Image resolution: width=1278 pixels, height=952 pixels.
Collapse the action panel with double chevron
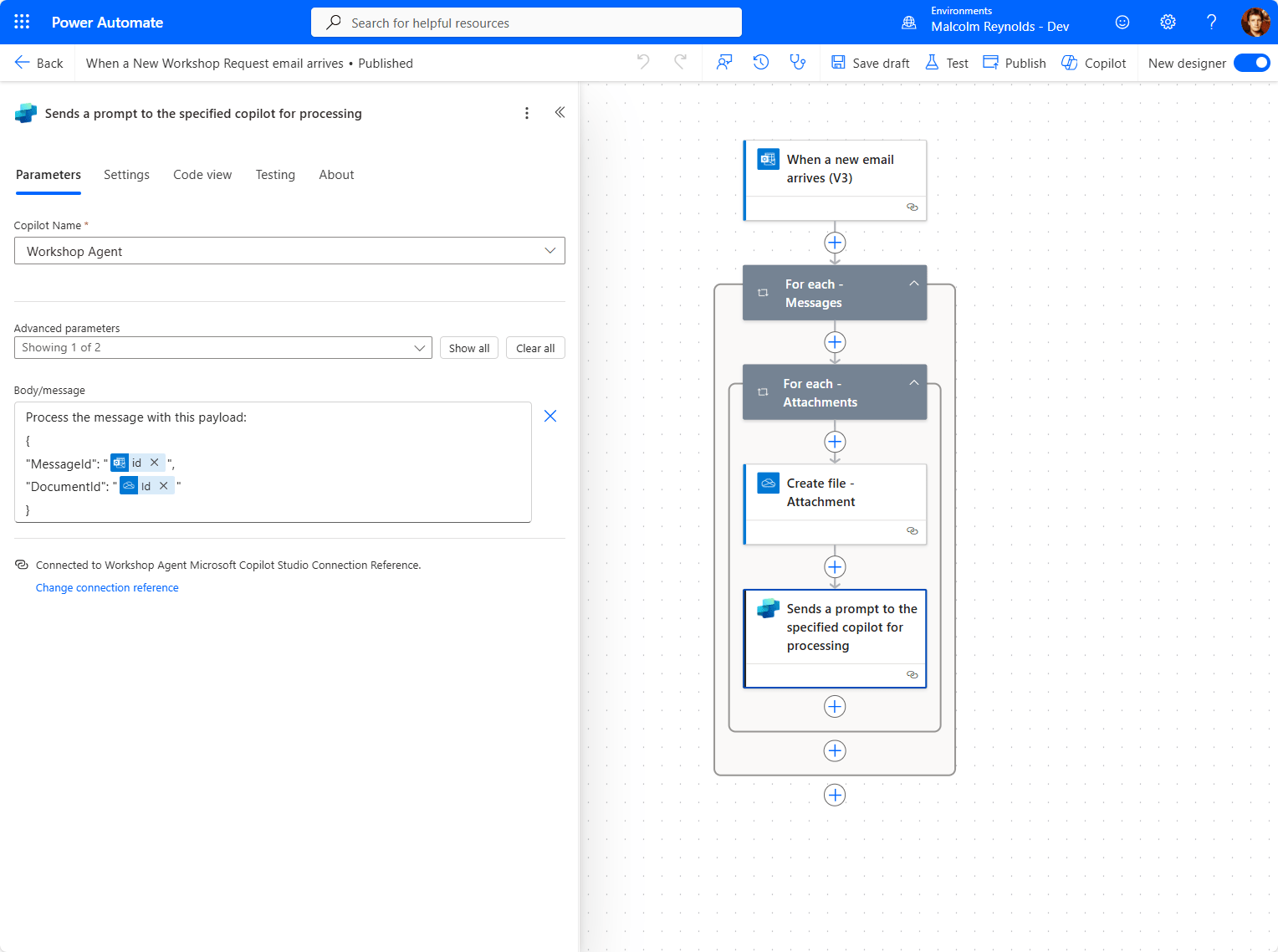tap(560, 112)
